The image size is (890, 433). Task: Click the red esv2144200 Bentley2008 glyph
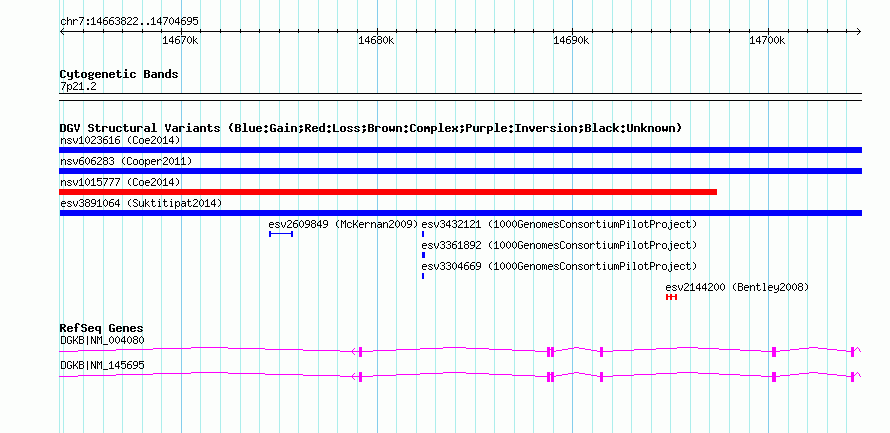671,297
